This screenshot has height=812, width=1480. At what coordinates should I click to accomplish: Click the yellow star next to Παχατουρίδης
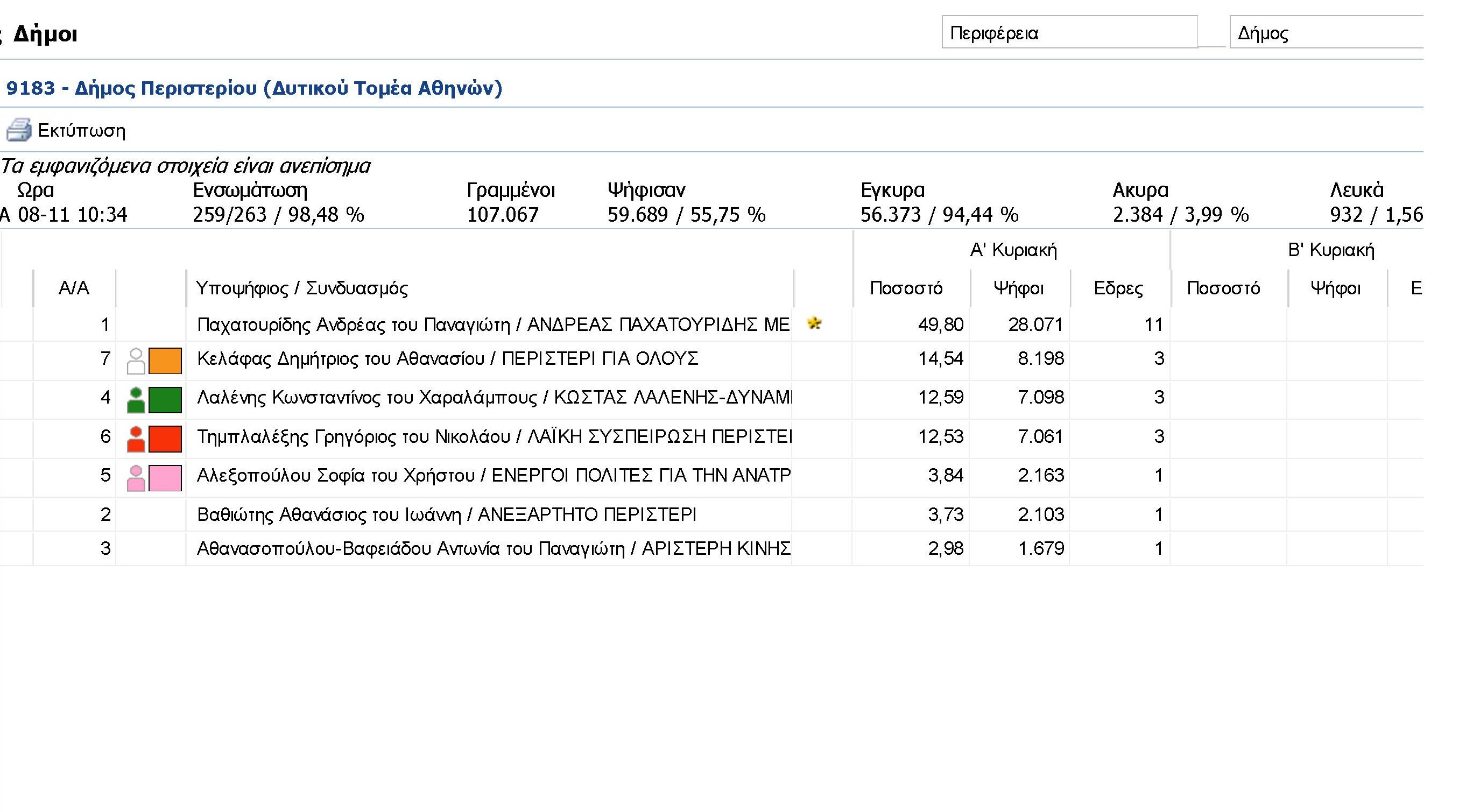click(x=814, y=323)
